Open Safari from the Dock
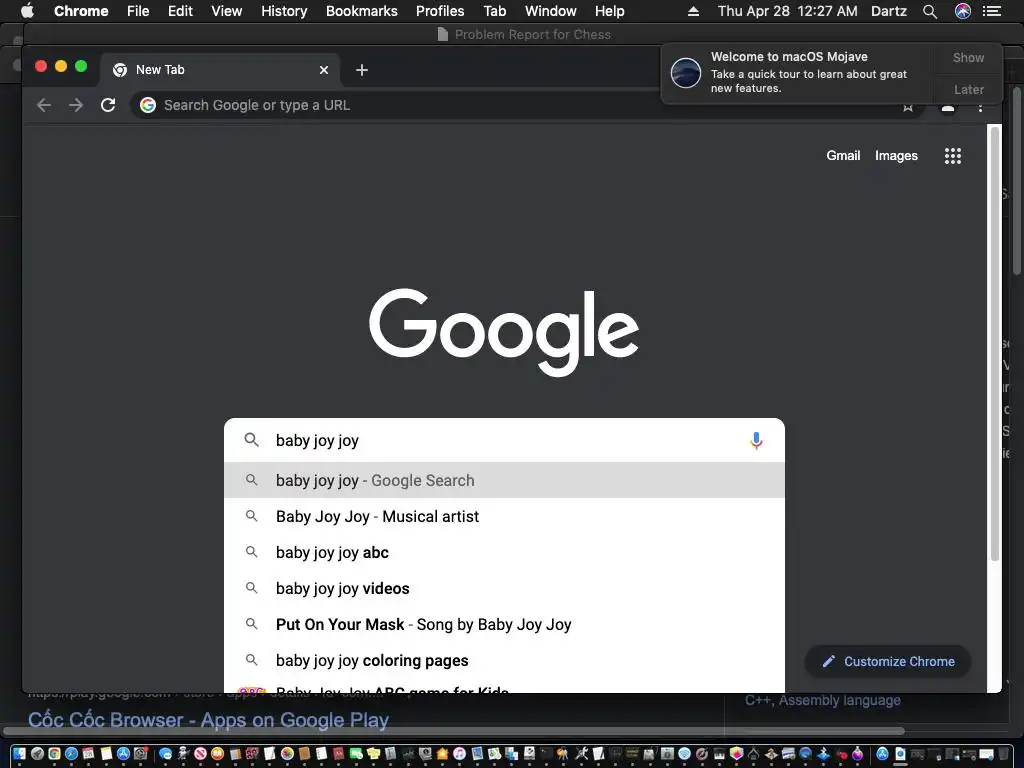The height and width of the screenshot is (768, 1024). [x=71, y=754]
